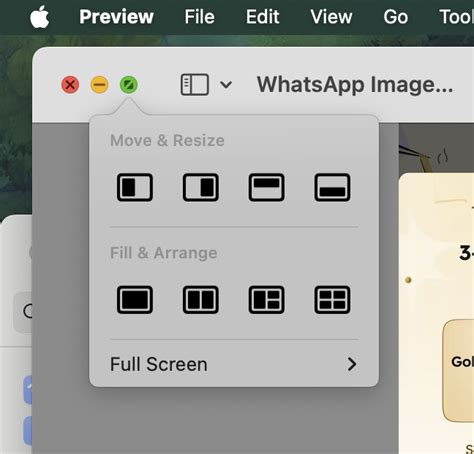
Task: Open the Apple menu
Action: [x=40, y=17]
